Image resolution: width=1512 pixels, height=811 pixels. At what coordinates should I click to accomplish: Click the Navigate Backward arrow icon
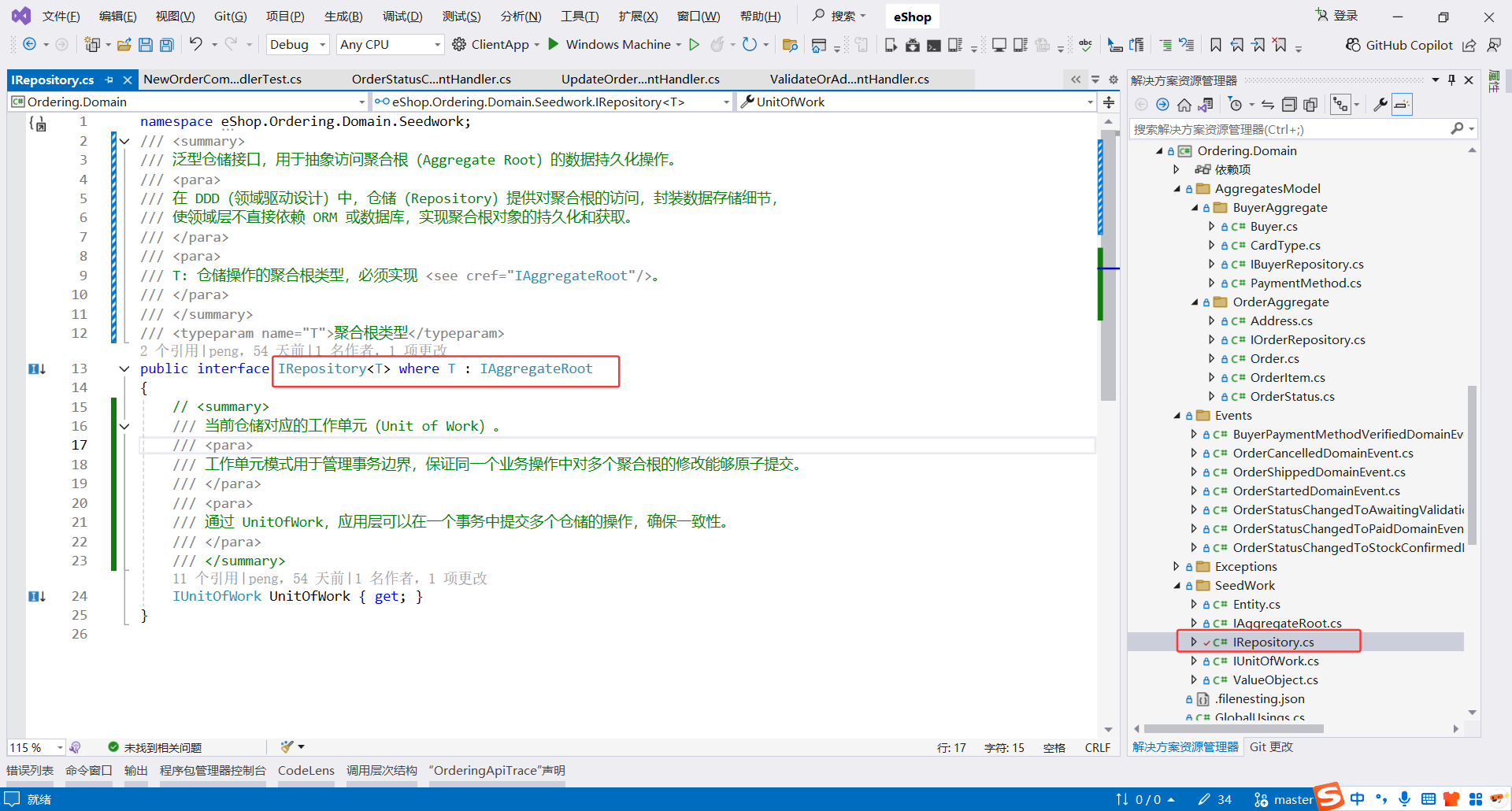click(x=29, y=44)
